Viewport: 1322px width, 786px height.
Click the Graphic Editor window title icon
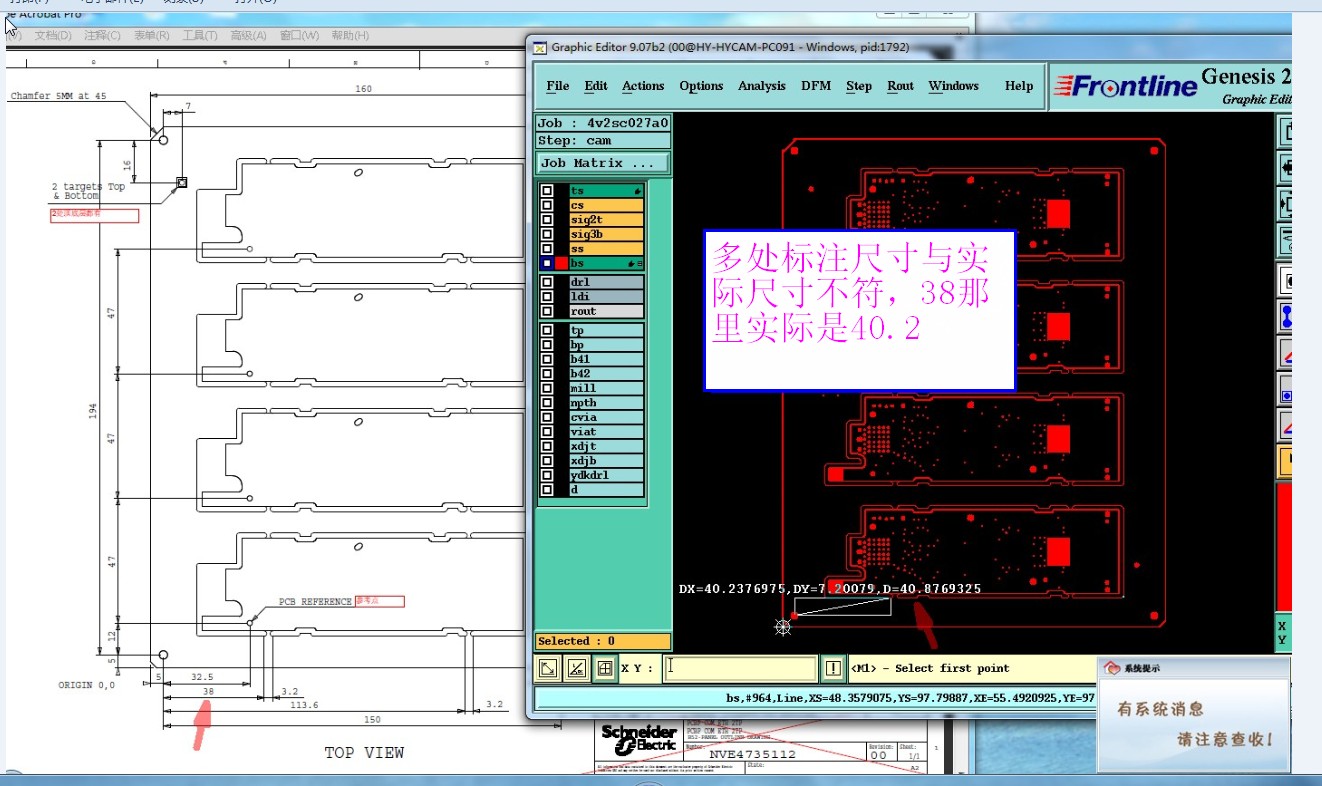tap(540, 47)
